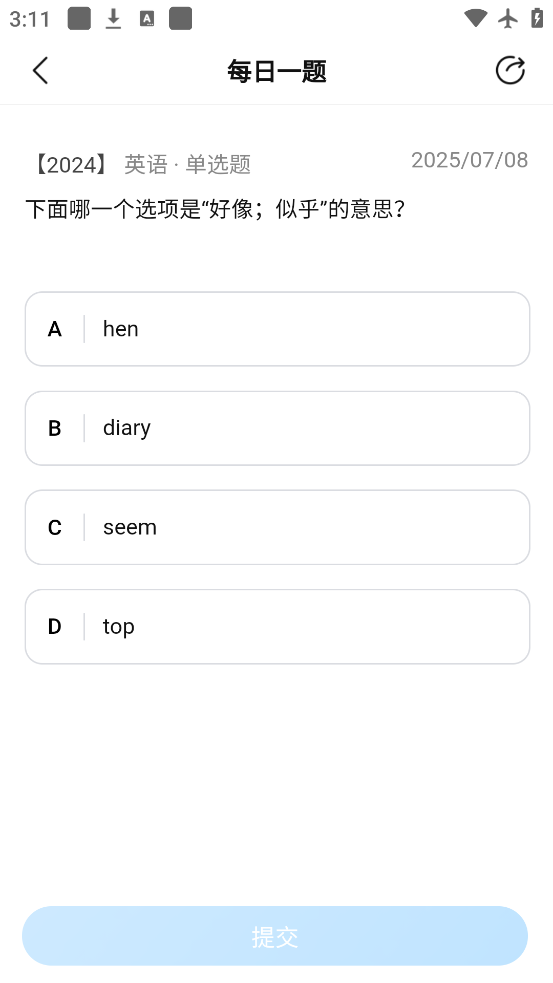
Task: Tap the 英语 · 单选题 category label
Action: click(x=187, y=164)
